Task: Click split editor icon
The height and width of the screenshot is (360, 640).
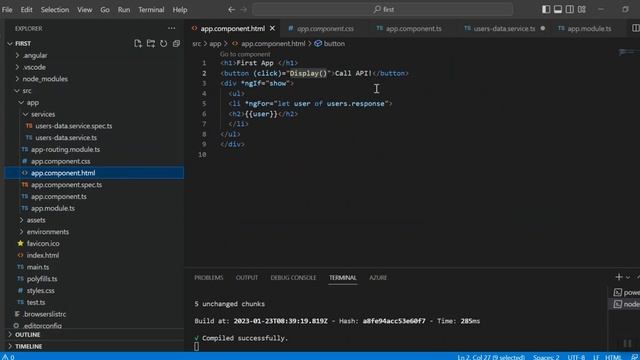Action: [x=636, y=28]
